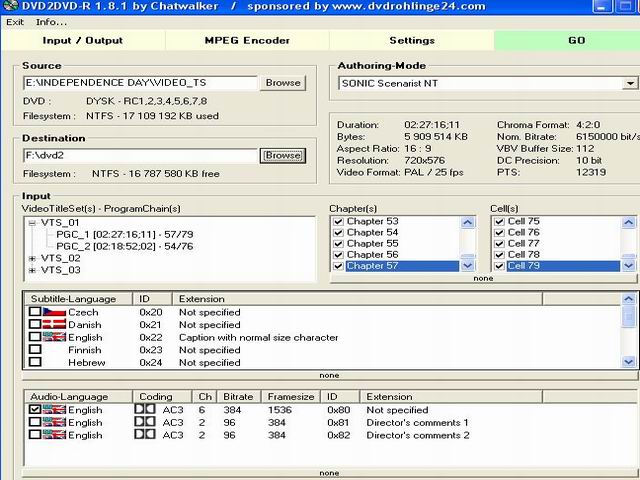
Task: Expand the VTS_02 tree node
Action: point(32,258)
